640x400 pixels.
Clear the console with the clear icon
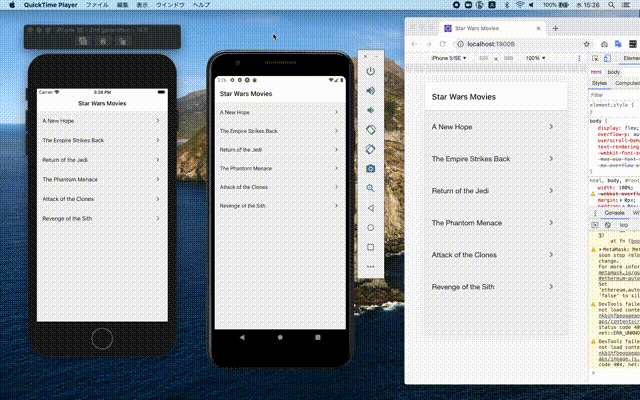pyautogui.click(x=608, y=225)
